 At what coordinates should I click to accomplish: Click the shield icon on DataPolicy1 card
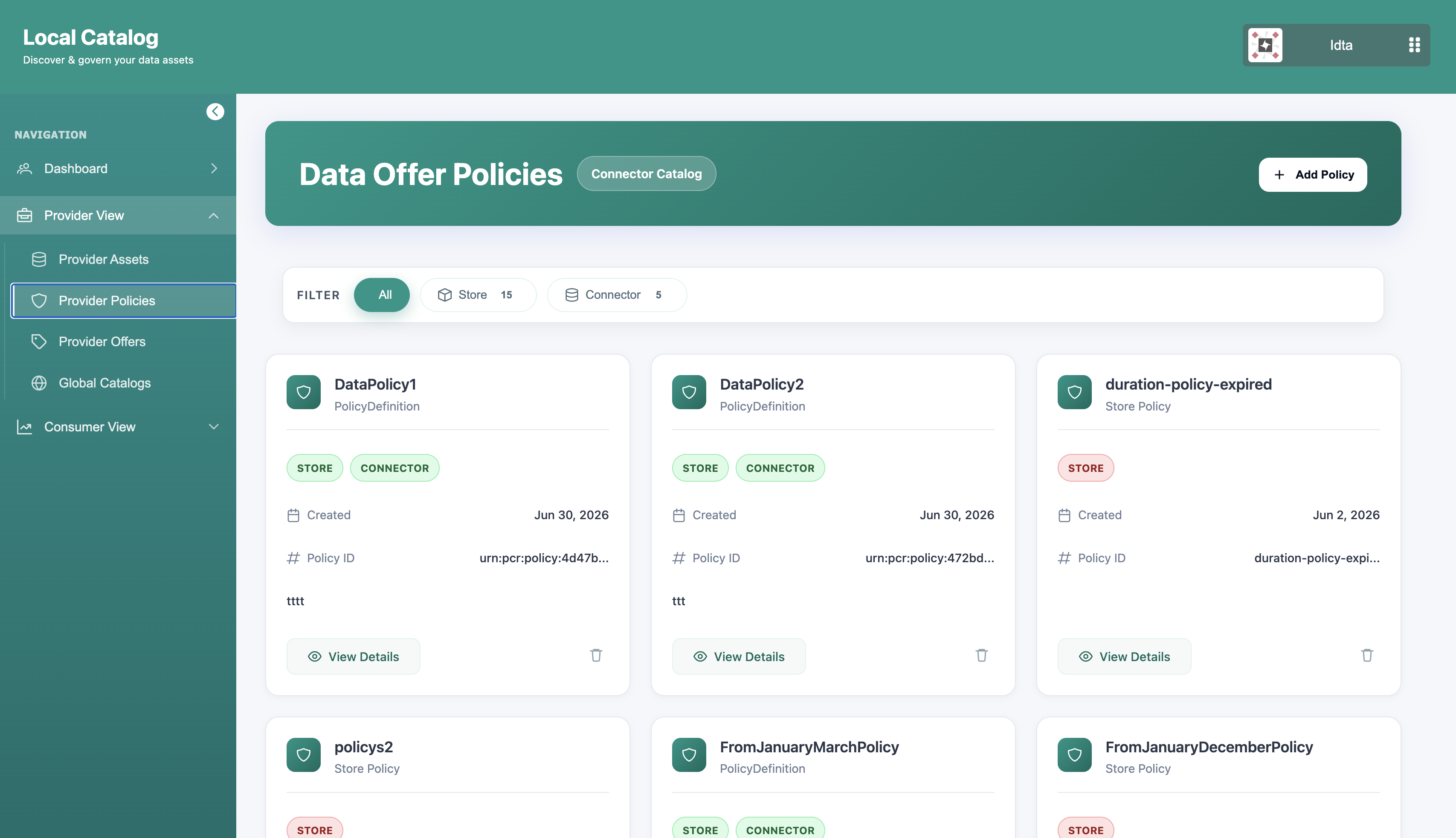click(x=303, y=393)
